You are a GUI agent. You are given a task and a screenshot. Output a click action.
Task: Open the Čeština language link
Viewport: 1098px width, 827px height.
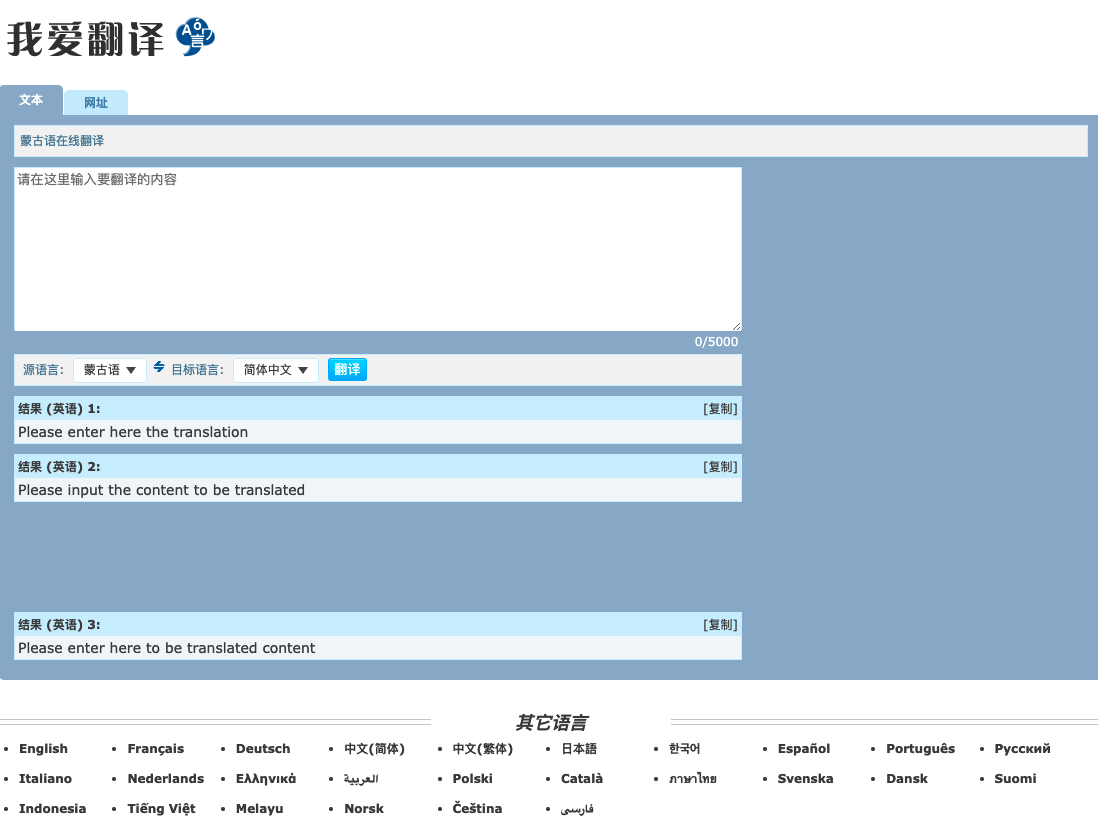[x=477, y=809]
